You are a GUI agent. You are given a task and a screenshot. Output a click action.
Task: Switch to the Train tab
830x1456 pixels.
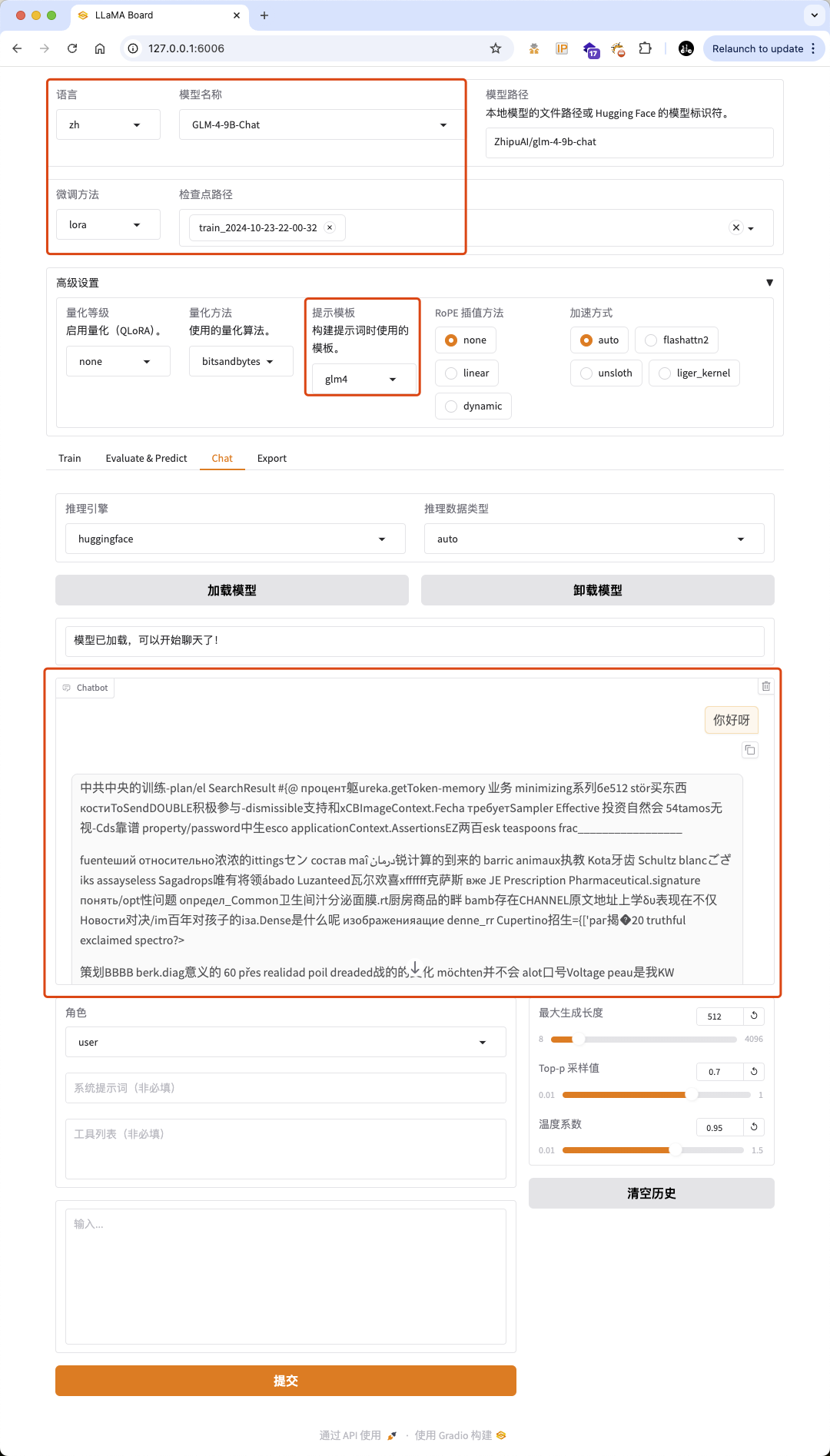(69, 459)
